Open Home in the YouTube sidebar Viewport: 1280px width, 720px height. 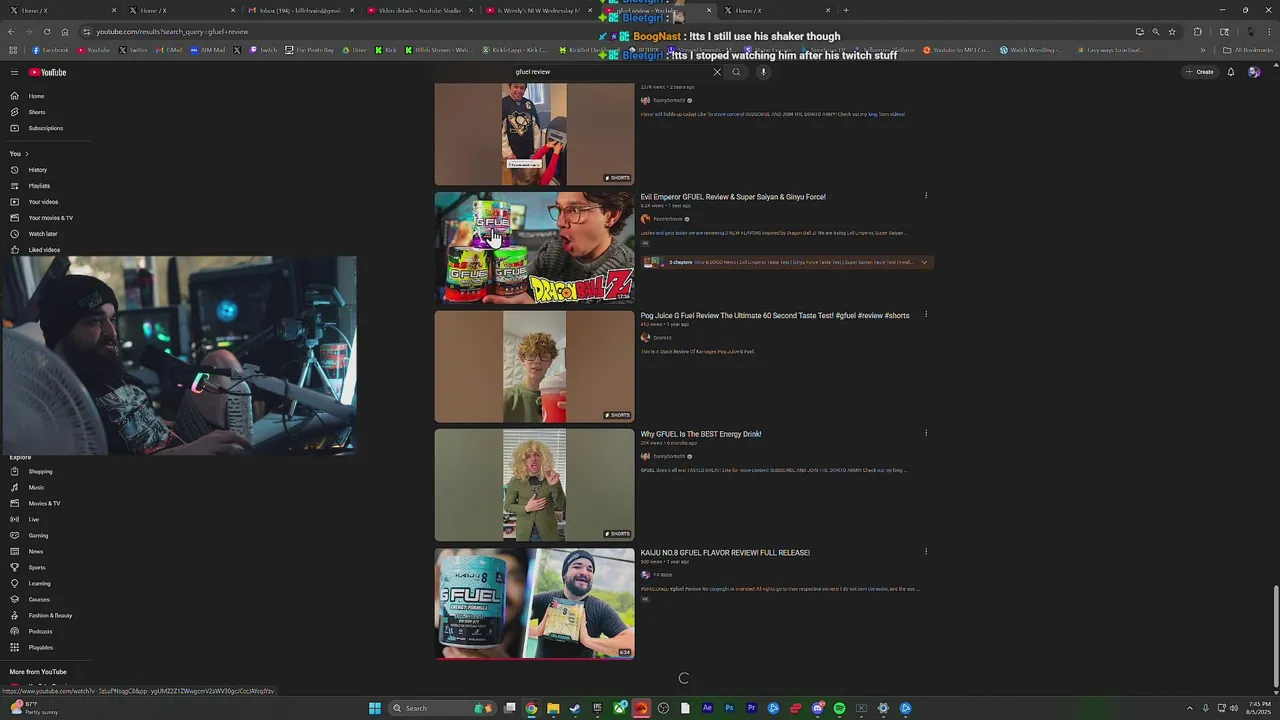pos(36,96)
